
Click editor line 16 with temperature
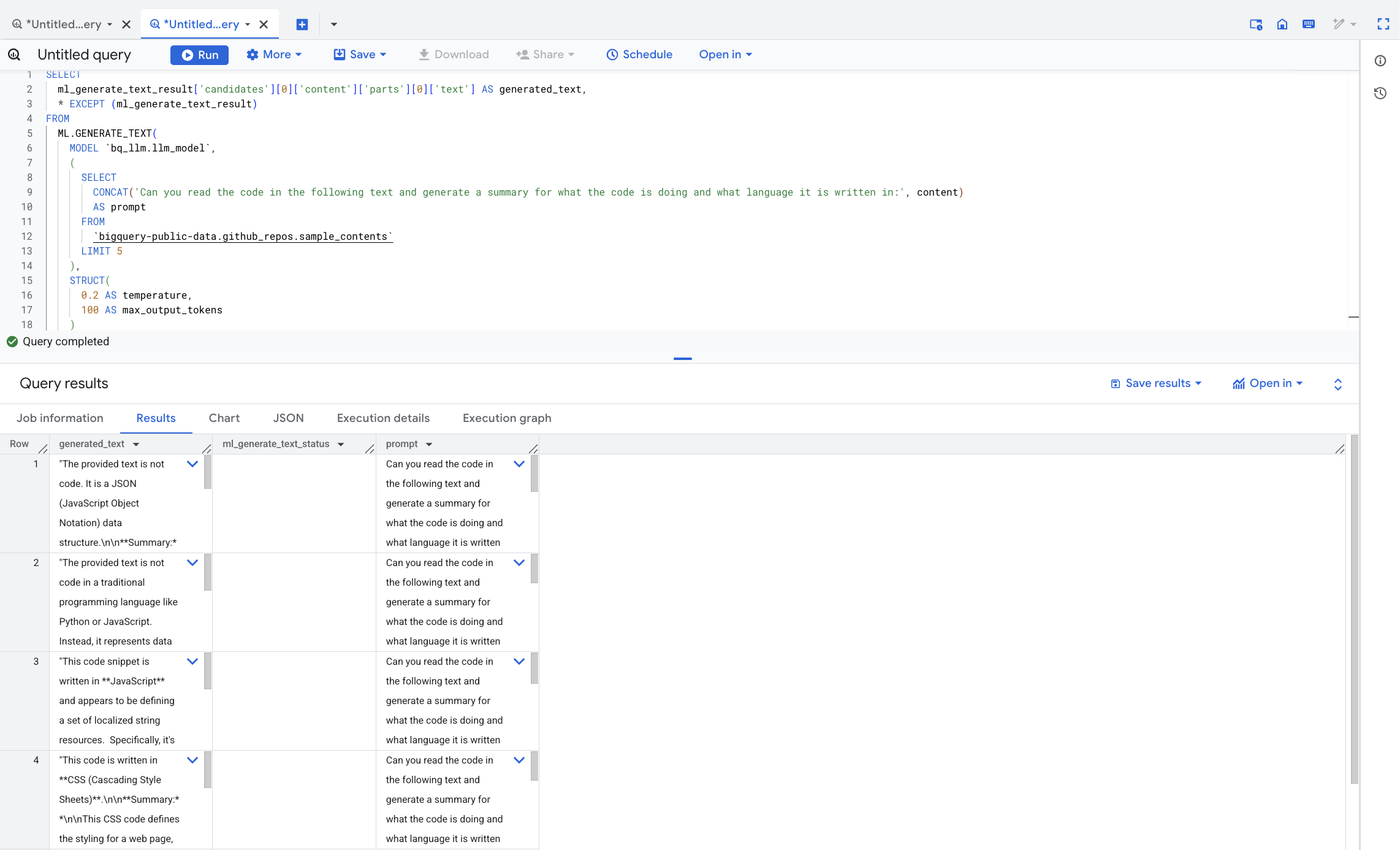(136, 296)
